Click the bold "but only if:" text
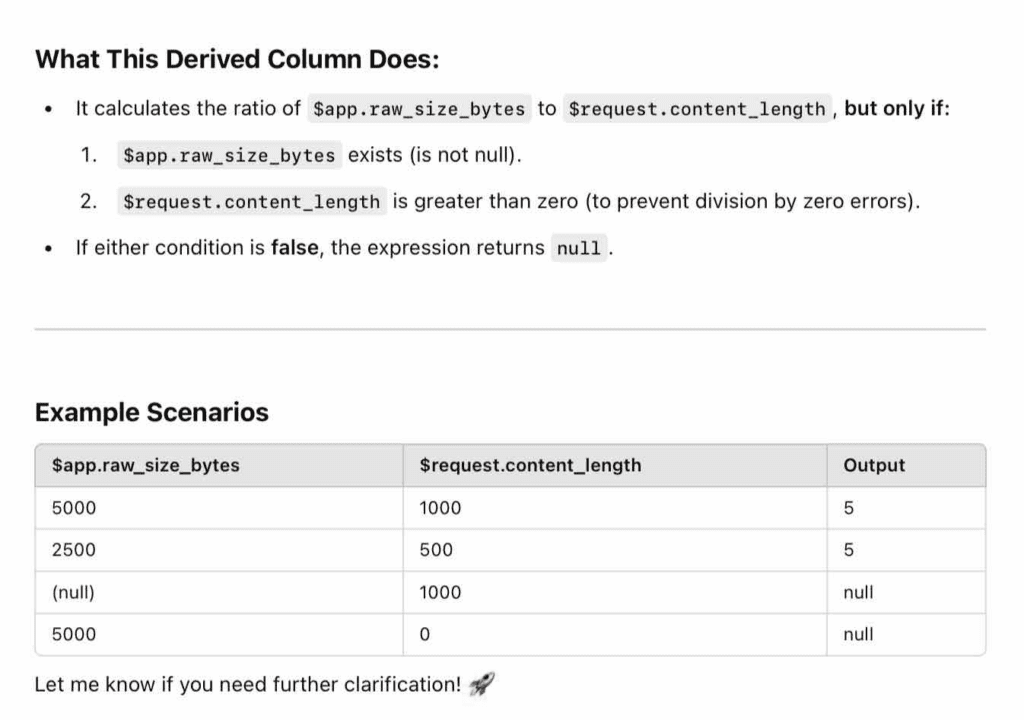 tap(897, 108)
